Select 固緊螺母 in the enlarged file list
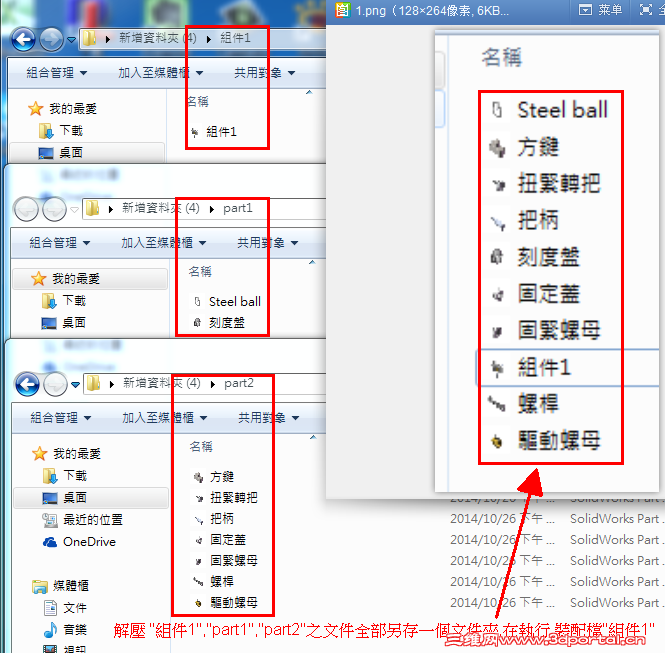The width and height of the screenshot is (665, 653). click(545, 330)
